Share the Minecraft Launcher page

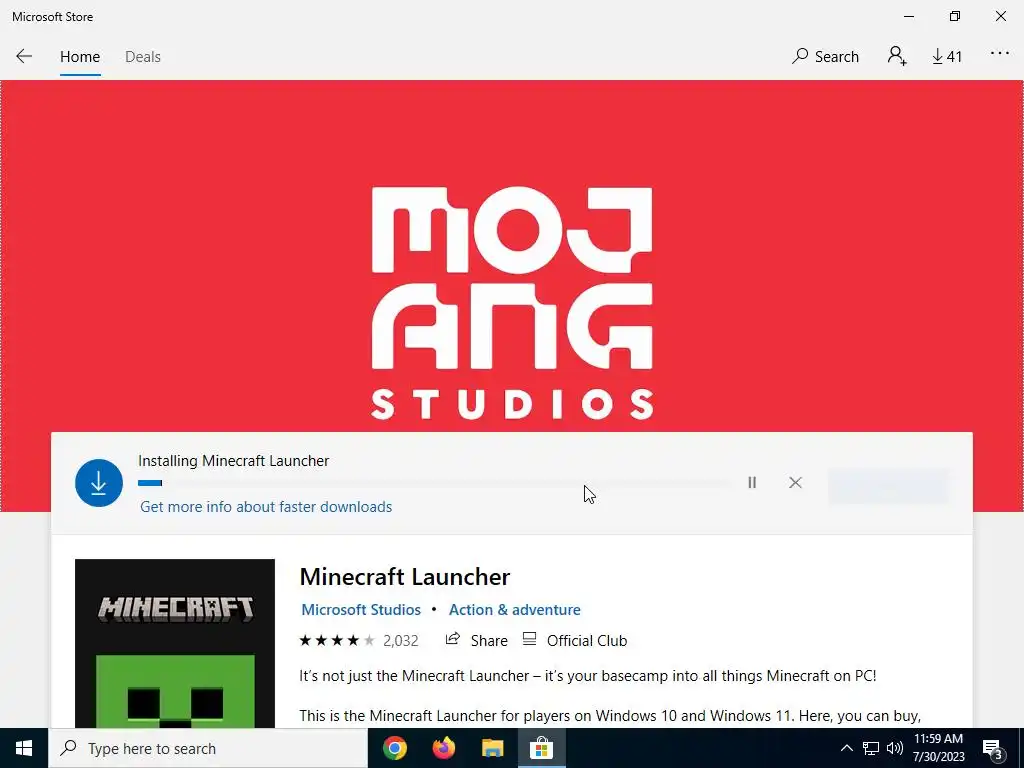tap(476, 640)
